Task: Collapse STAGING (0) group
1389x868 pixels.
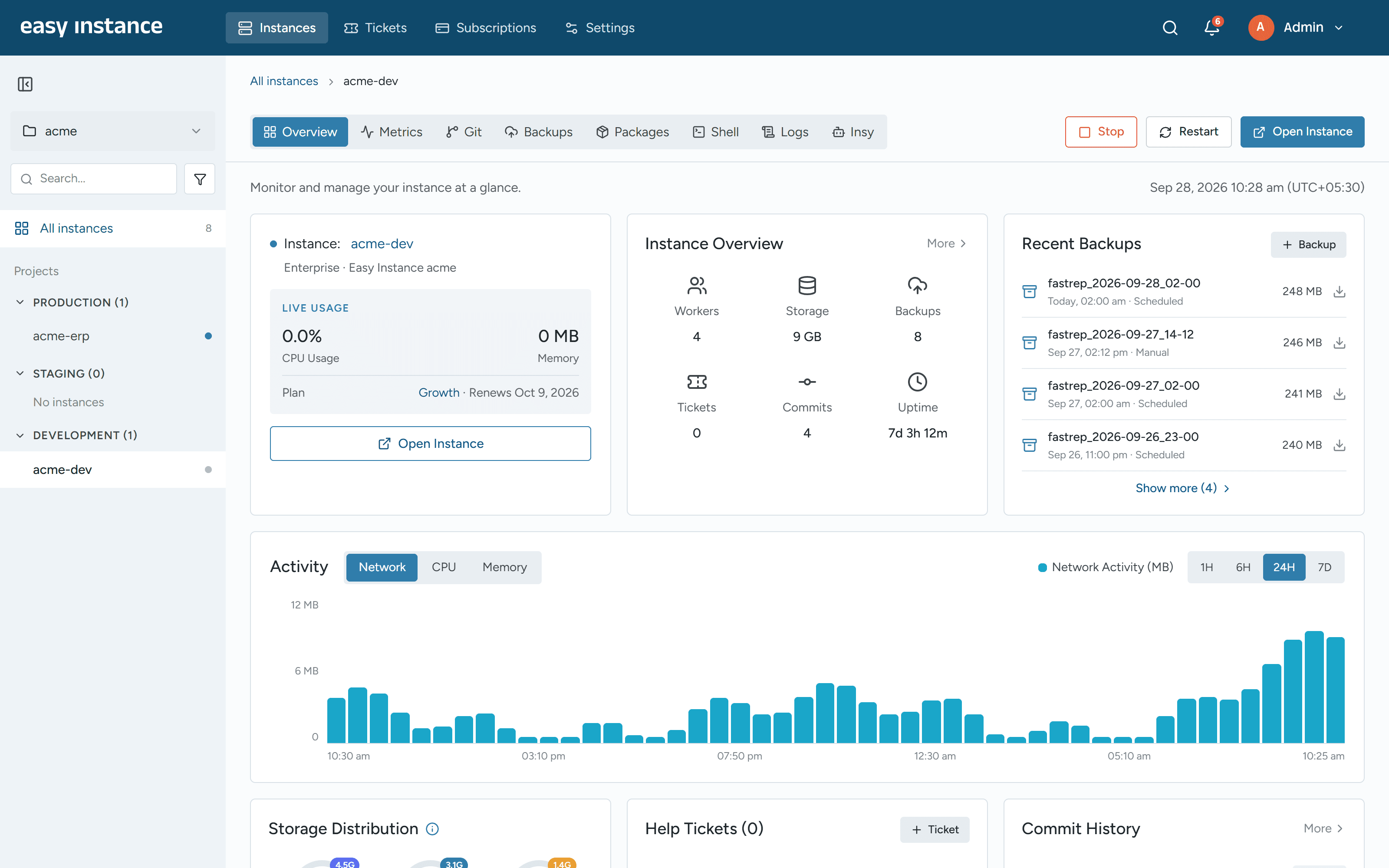Action: [x=20, y=373]
